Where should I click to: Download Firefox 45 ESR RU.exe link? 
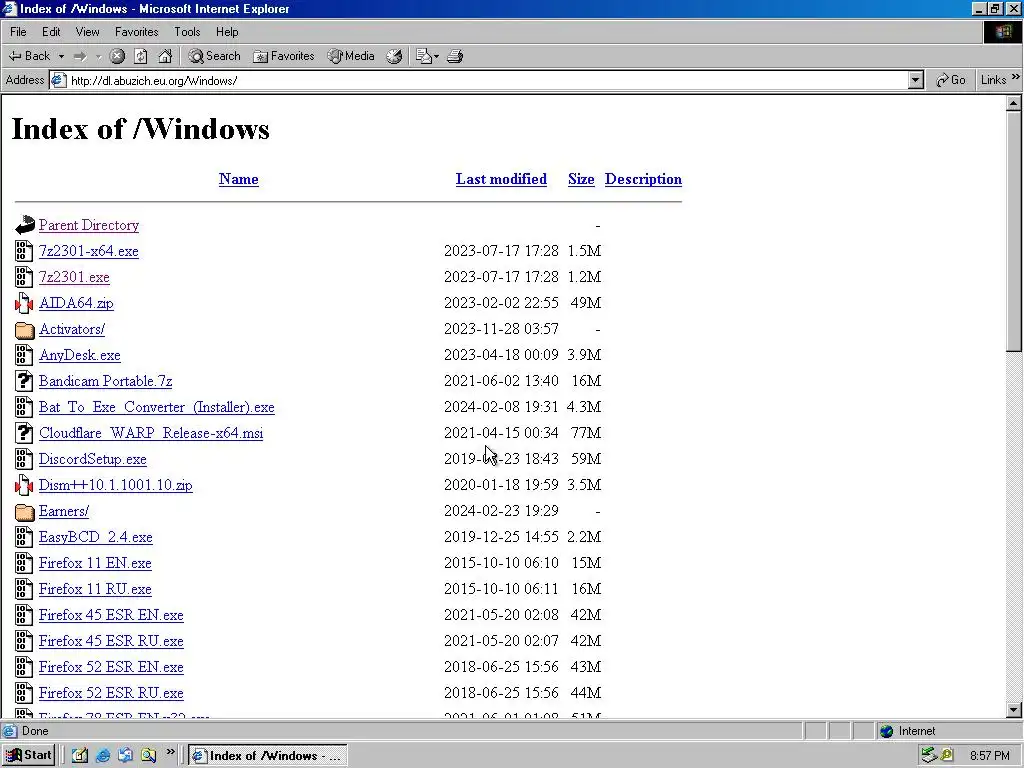click(x=111, y=642)
